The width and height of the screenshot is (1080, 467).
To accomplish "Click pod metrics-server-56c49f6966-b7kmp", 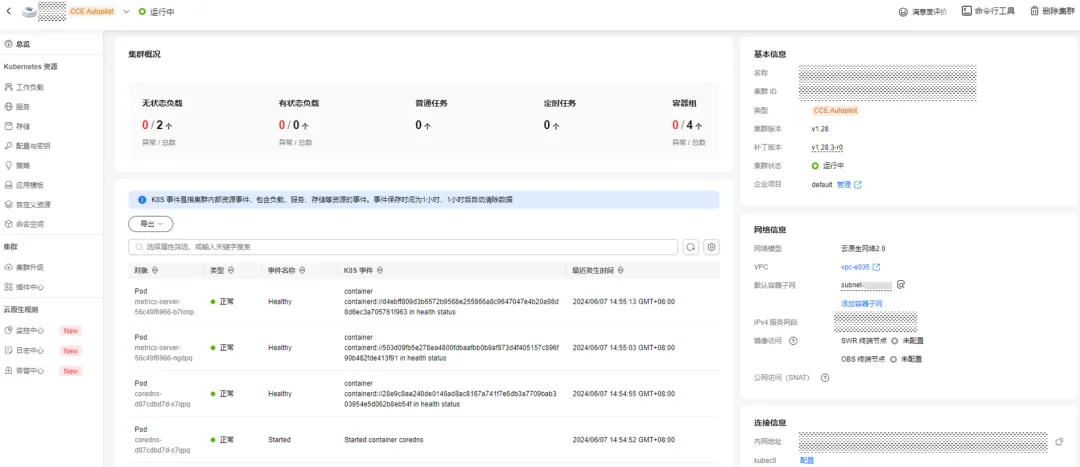I will coord(164,307).
